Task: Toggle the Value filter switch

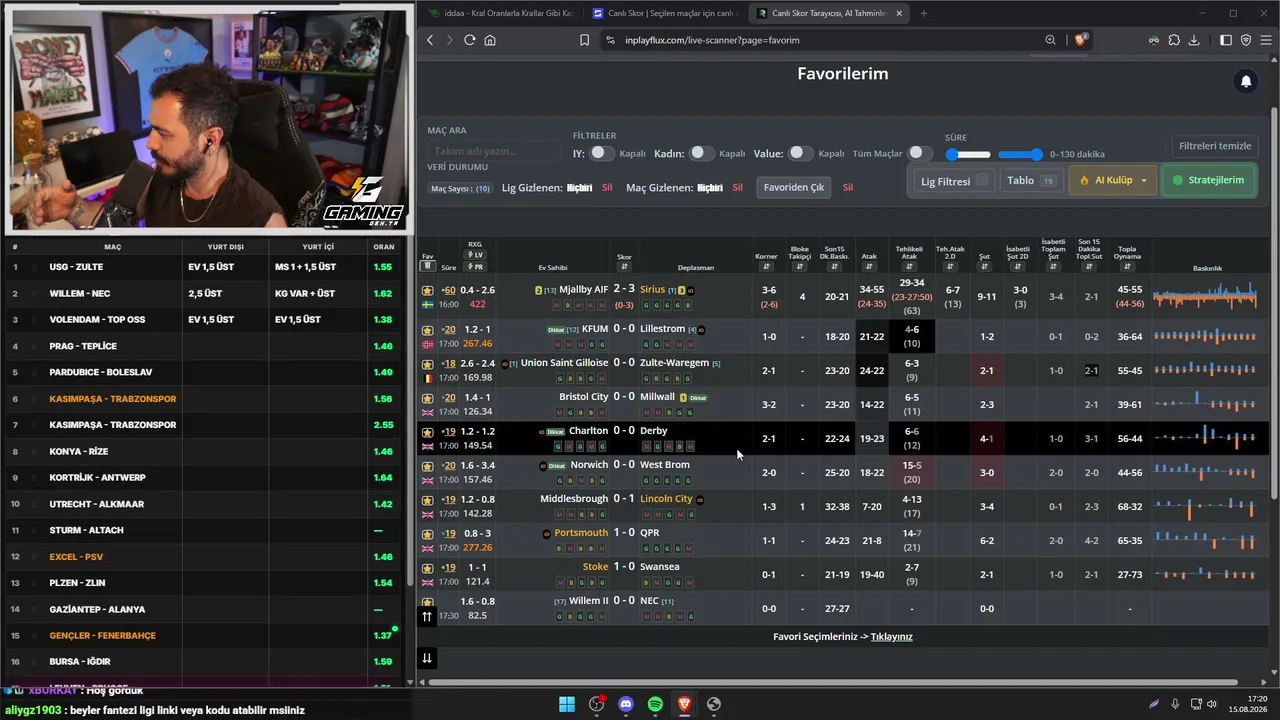Action: pos(800,153)
